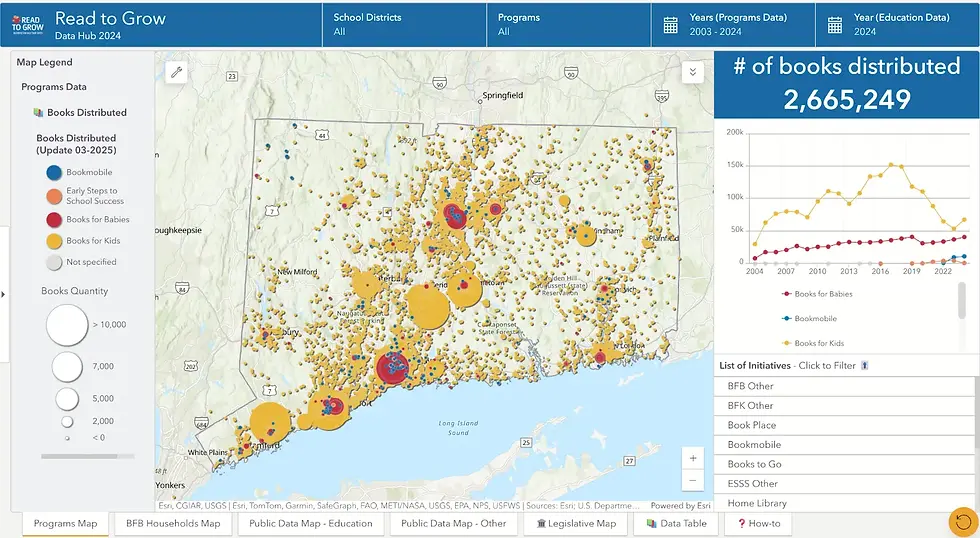Image resolution: width=980 pixels, height=538 pixels.
Task: Click the '> 10,000' quantity legend circle
Action: tap(67, 325)
